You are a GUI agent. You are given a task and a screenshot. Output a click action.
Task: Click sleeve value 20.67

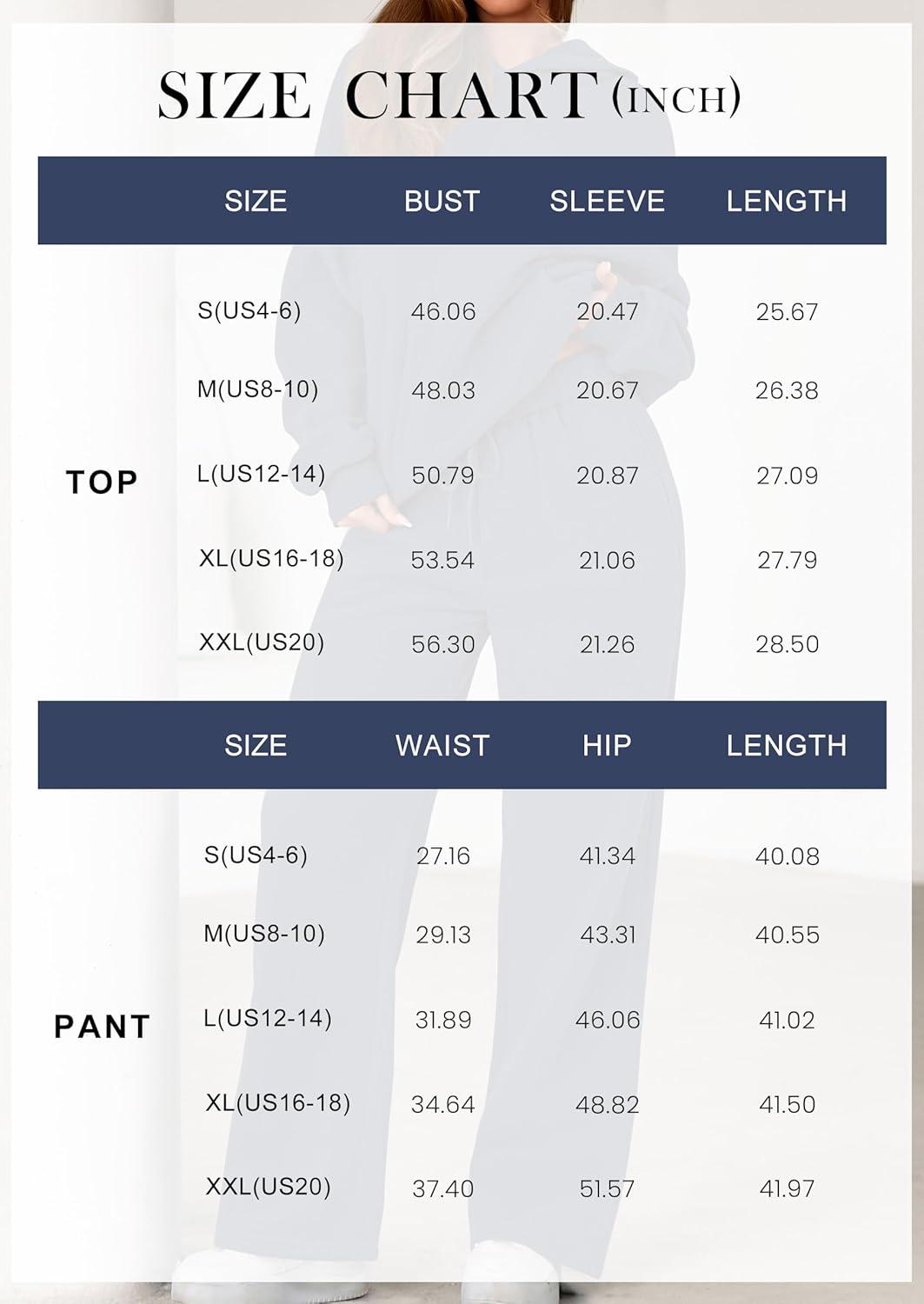pos(607,390)
